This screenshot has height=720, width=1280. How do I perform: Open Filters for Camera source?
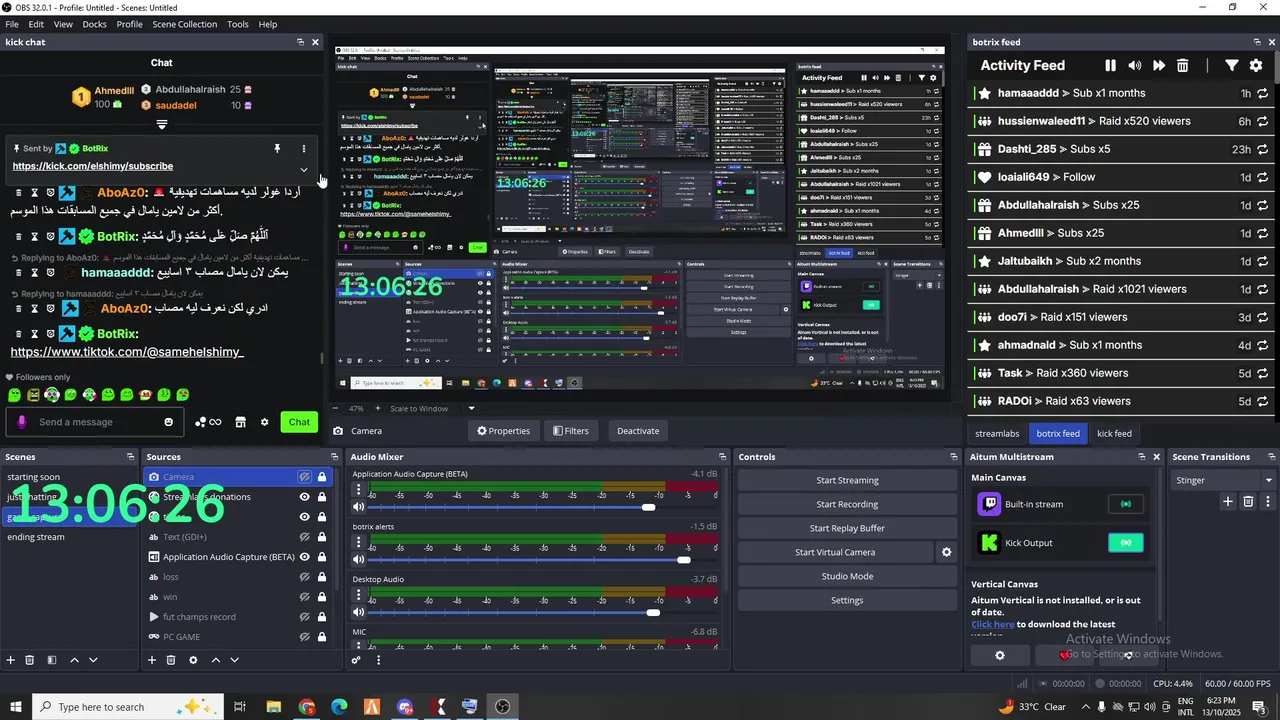[571, 431]
